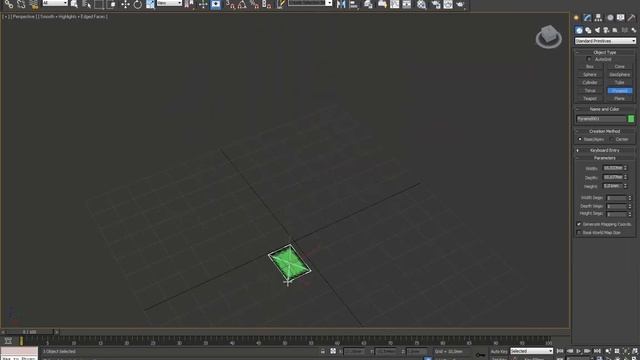Click the ViewCube in the viewport
Screen dimensions: 640x360
tap(549, 36)
